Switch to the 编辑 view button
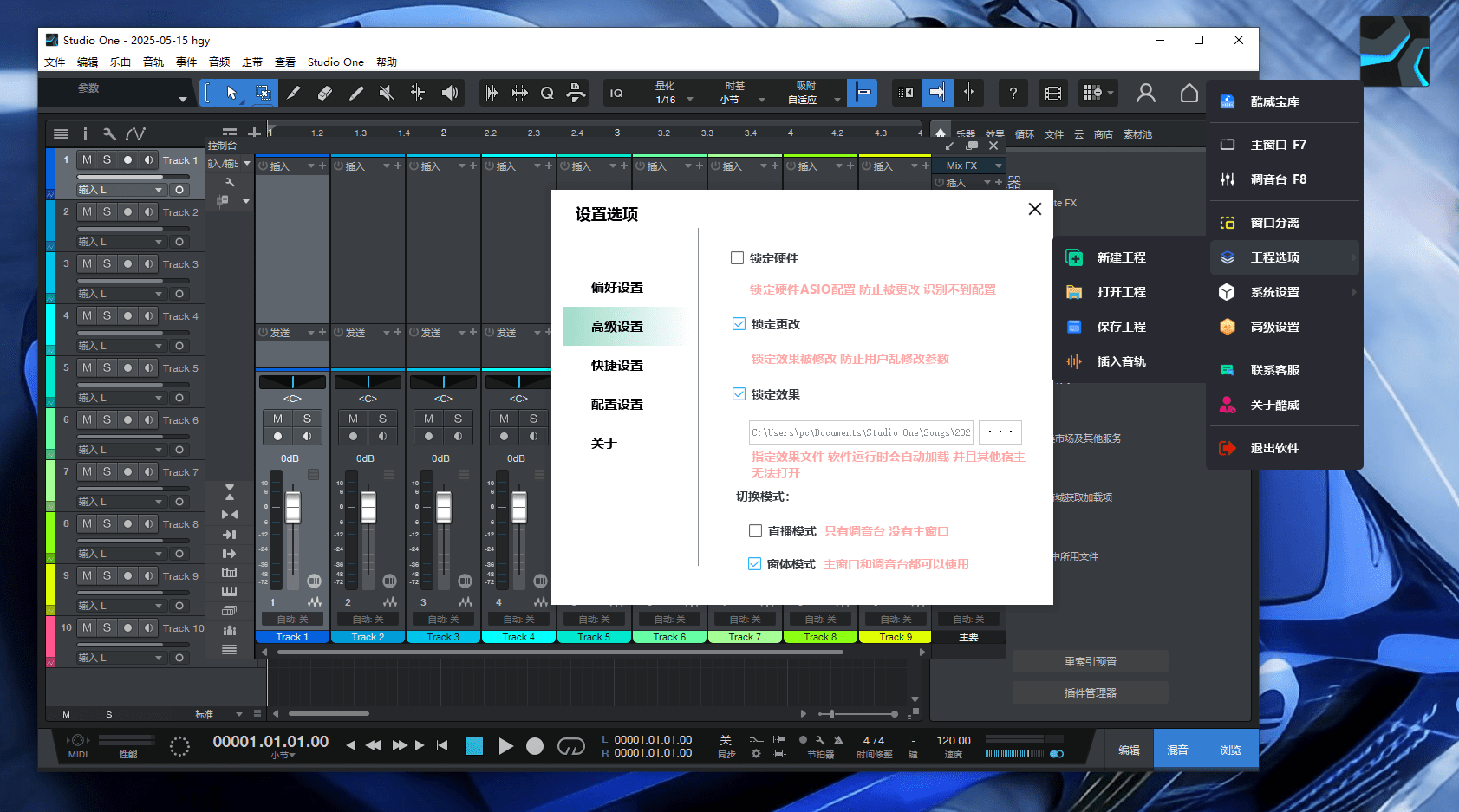Viewport: 1459px width, 812px height. click(x=1129, y=750)
